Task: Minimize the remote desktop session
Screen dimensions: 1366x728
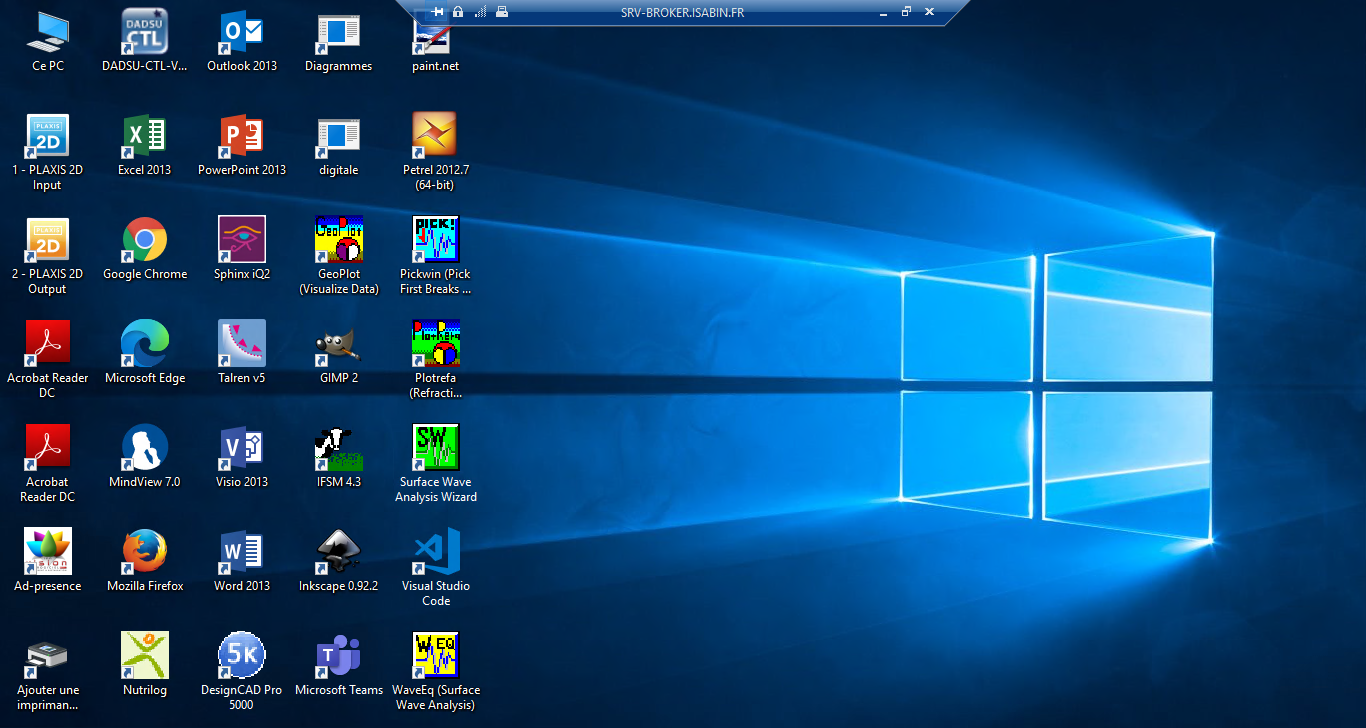Action: 883,13
